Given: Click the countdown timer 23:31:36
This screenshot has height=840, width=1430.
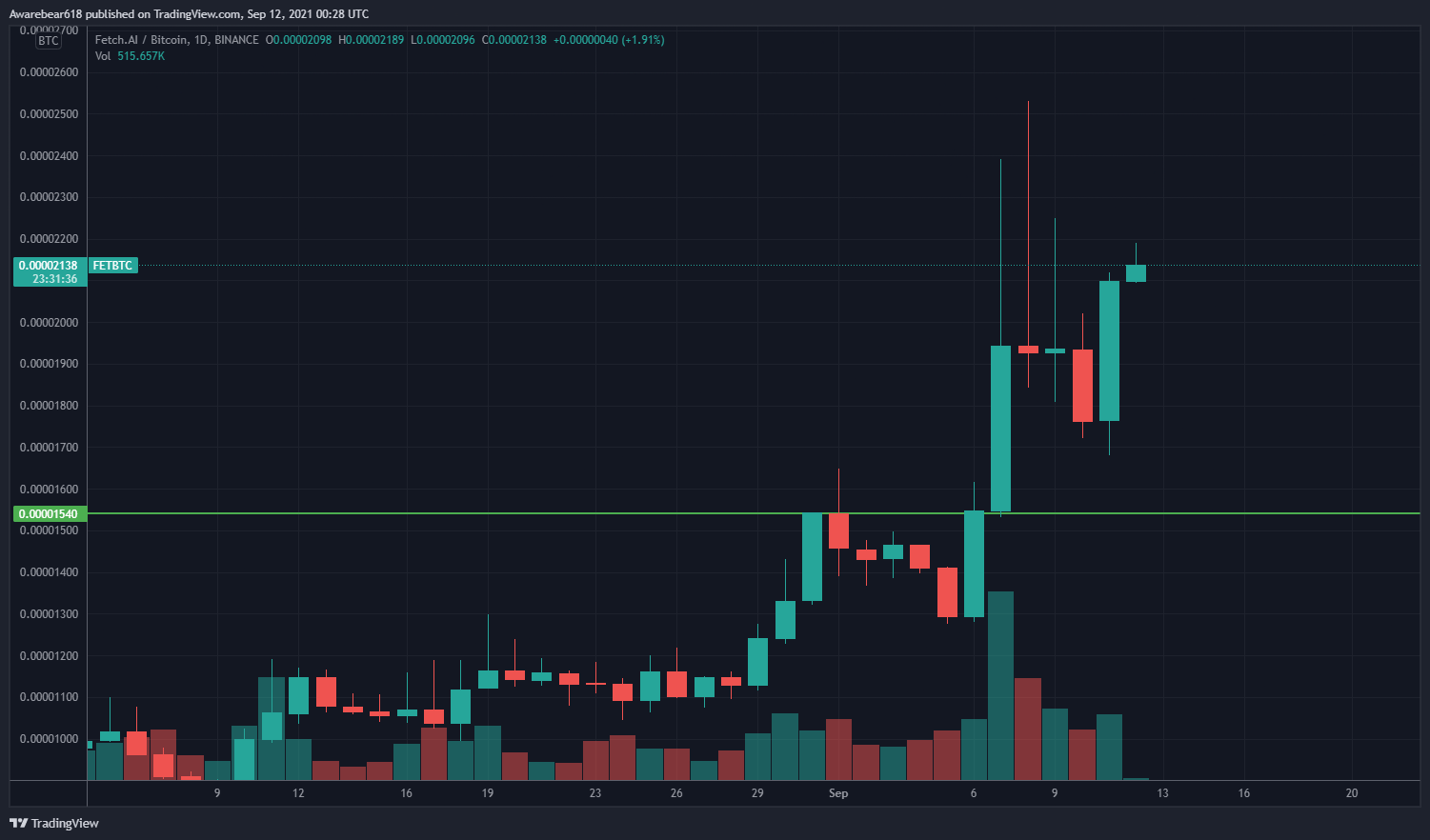Looking at the screenshot, I should [55, 279].
